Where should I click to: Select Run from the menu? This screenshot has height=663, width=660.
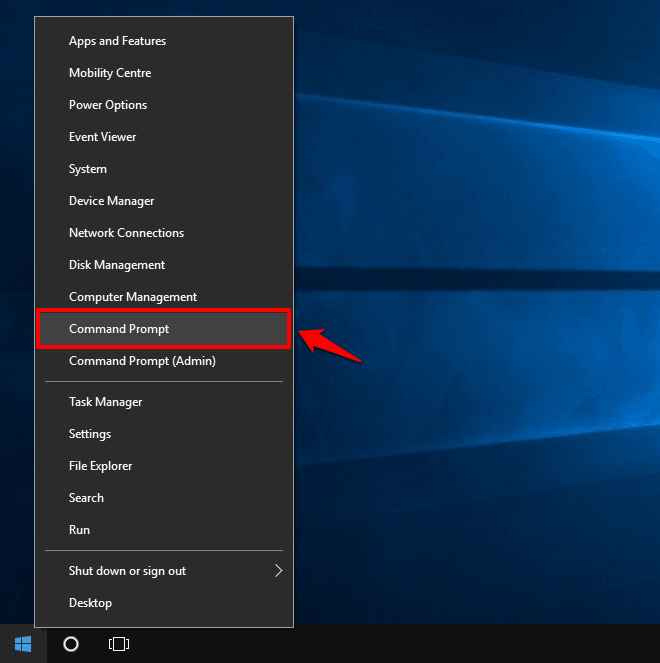point(79,530)
